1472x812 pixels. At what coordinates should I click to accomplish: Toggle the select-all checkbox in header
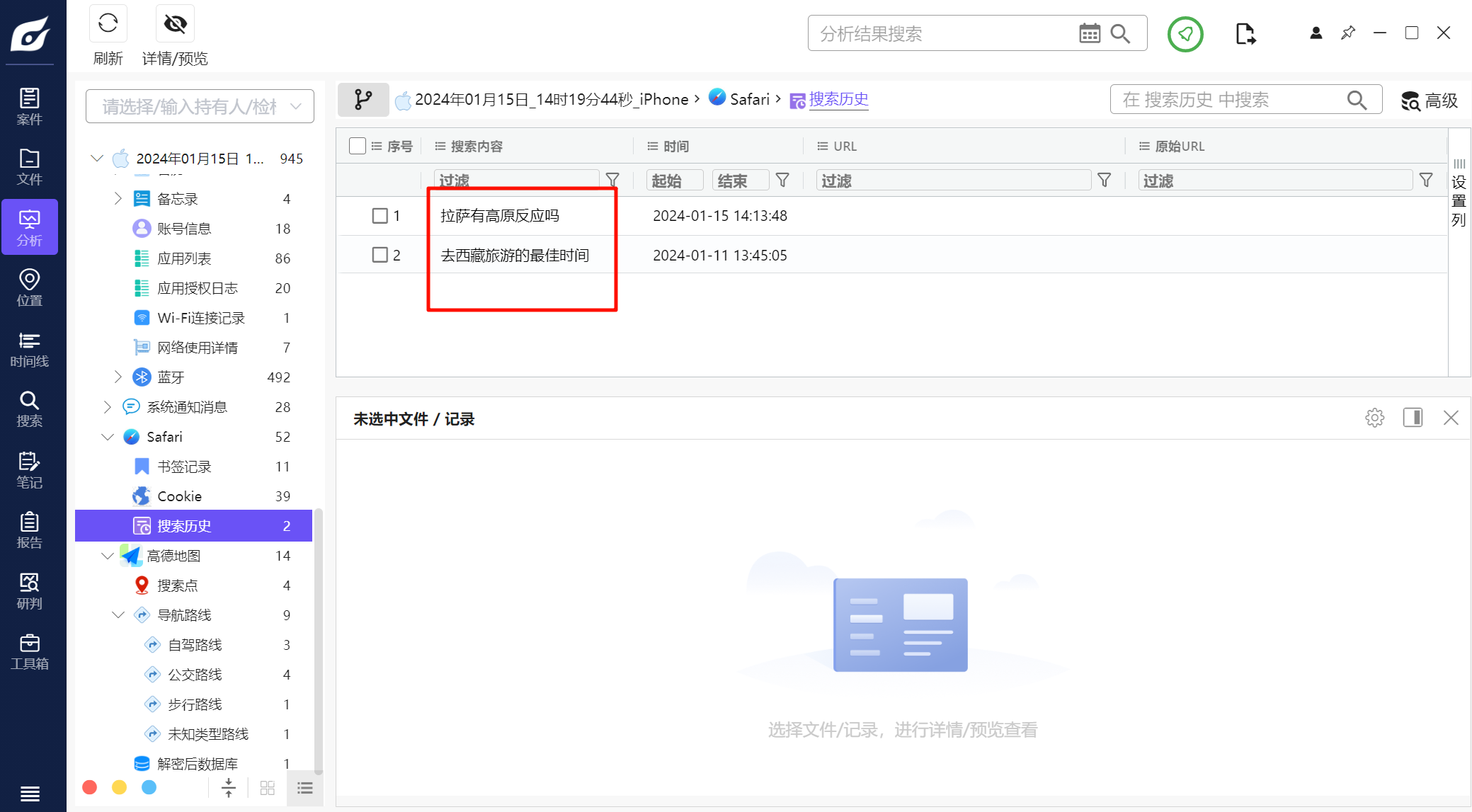pos(358,146)
